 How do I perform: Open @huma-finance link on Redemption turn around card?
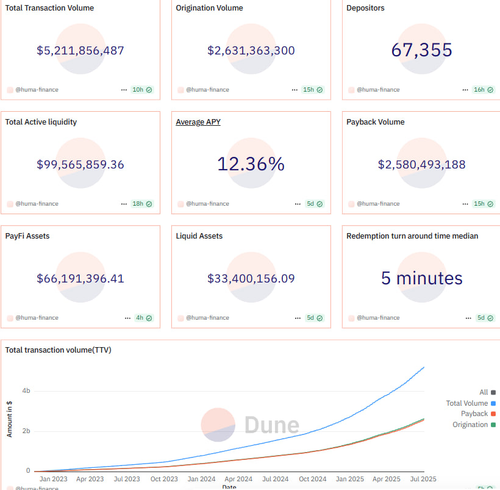click(378, 318)
